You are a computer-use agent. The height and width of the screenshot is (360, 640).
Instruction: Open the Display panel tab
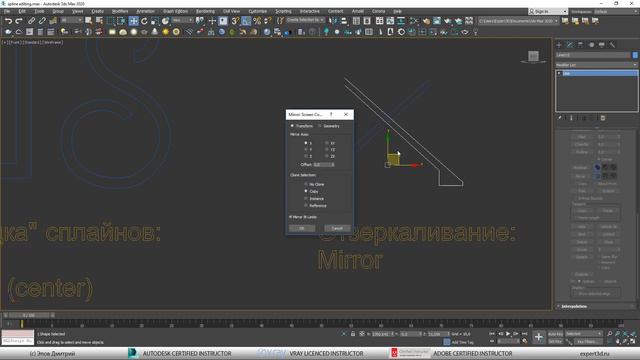point(602,45)
